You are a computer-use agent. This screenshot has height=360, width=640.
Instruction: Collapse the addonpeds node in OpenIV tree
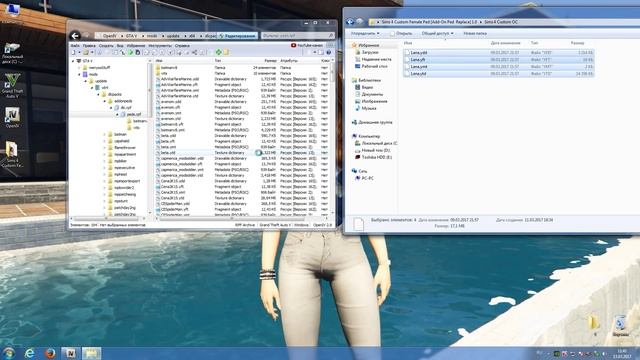point(105,101)
